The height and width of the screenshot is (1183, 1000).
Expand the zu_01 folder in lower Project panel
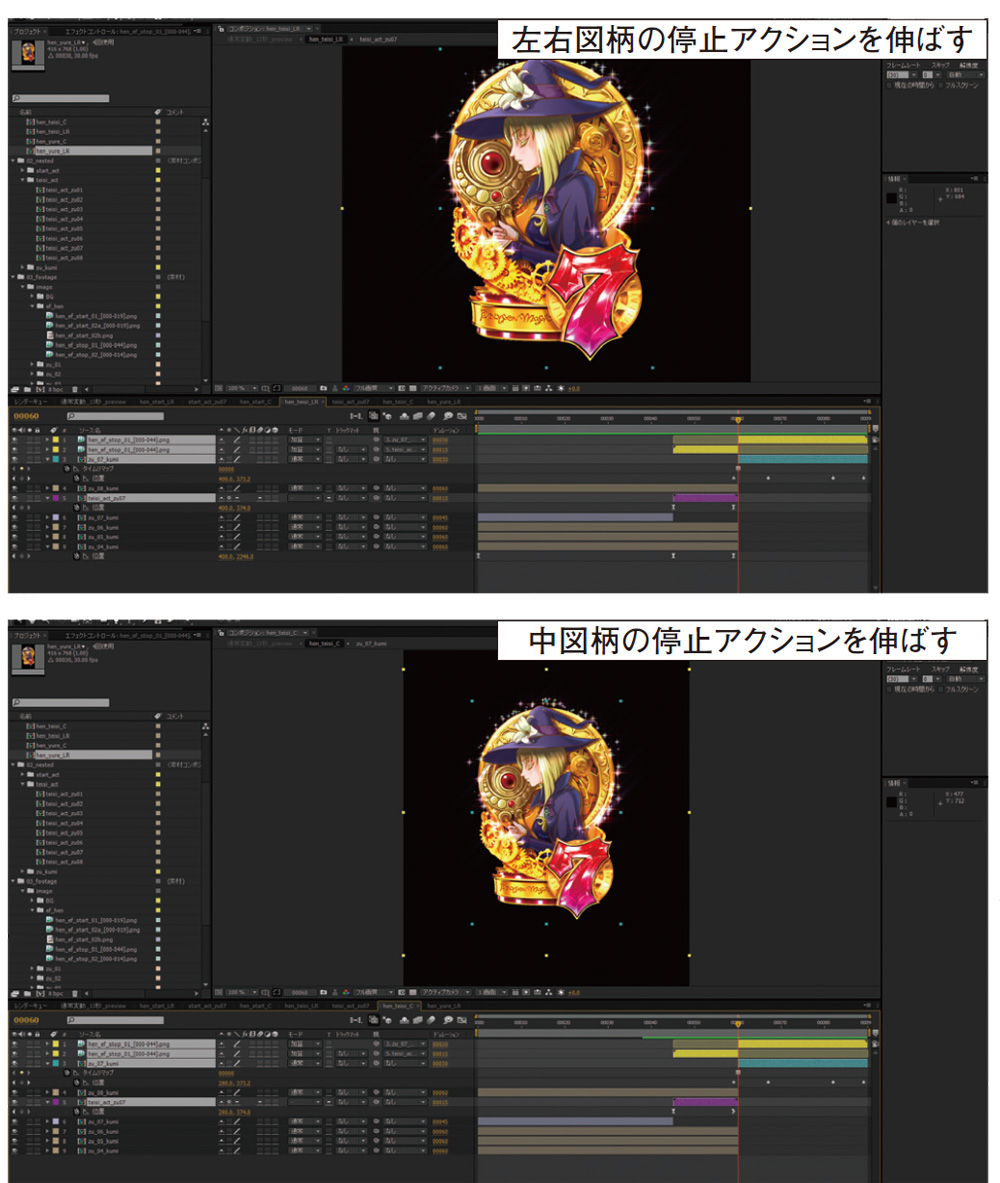point(32,968)
